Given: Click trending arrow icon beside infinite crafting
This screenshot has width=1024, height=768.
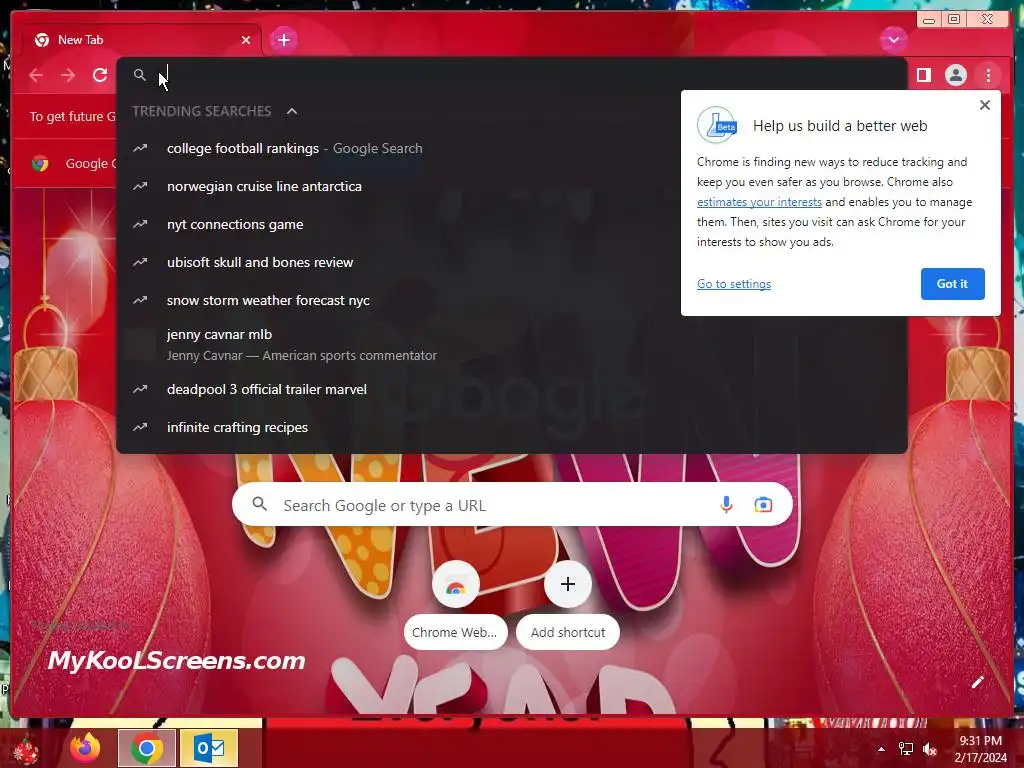Looking at the screenshot, I should [140, 427].
